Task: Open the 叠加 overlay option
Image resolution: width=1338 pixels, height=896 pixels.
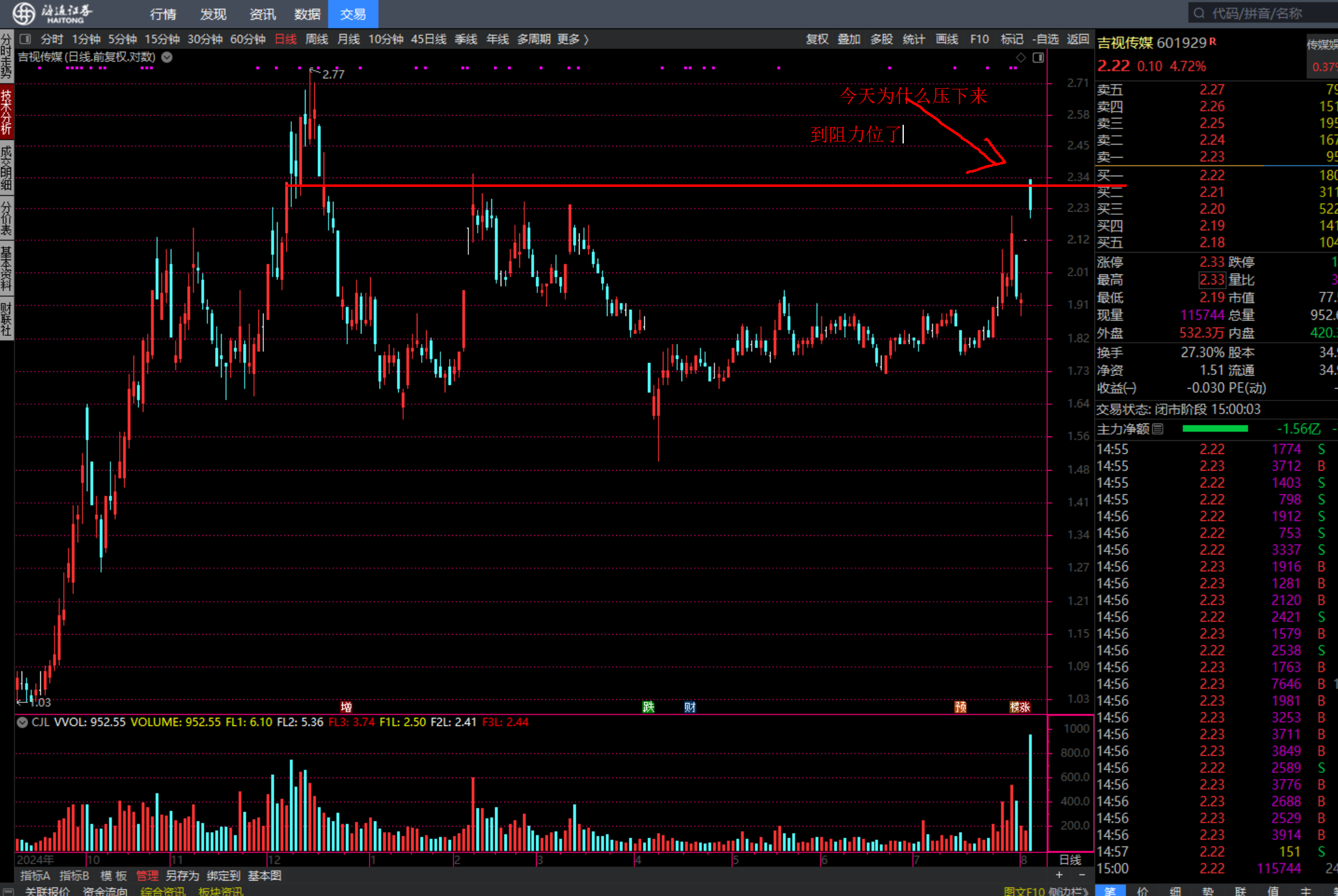Action: [849, 39]
